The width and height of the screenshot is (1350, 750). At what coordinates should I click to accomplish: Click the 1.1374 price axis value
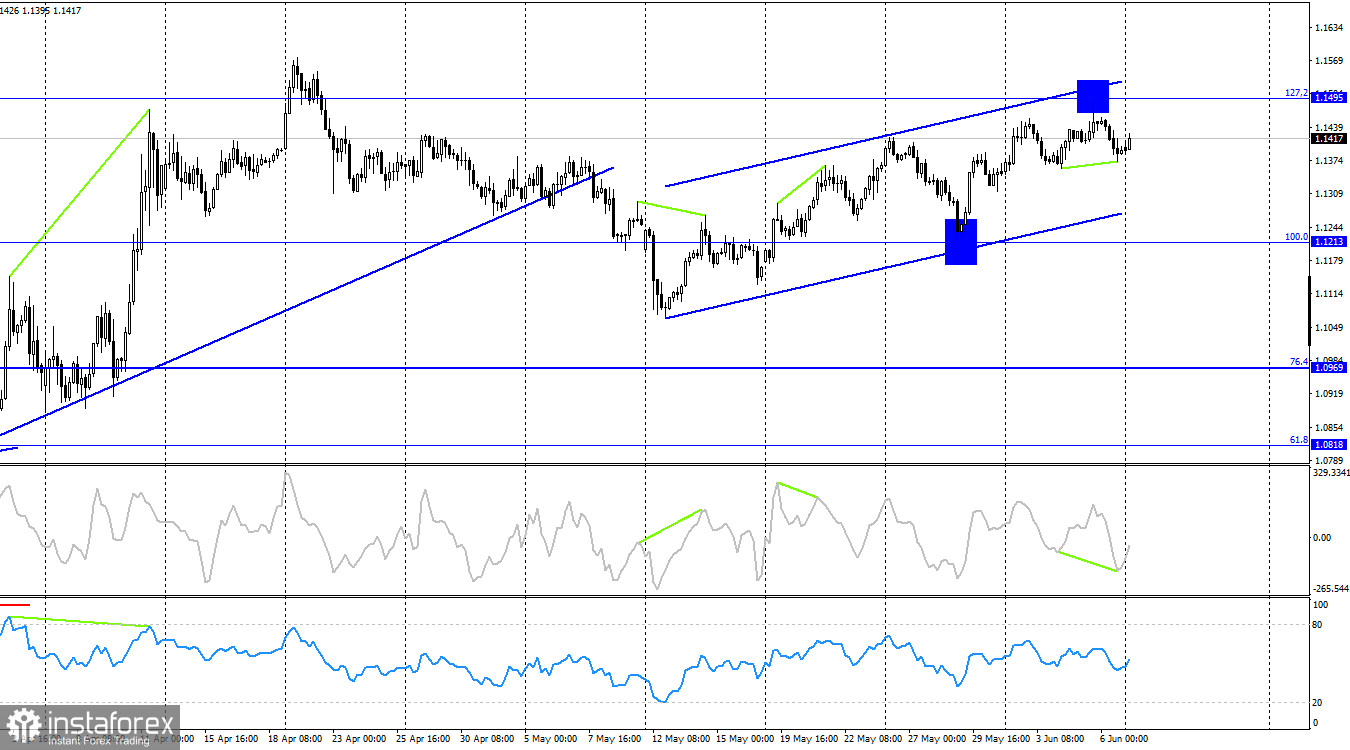click(1329, 161)
